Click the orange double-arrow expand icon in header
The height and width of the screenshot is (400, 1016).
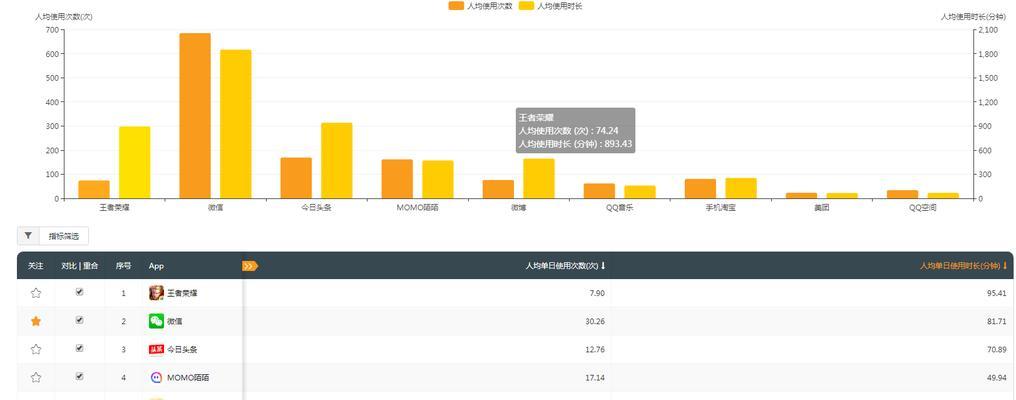pyautogui.click(x=250, y=266)
